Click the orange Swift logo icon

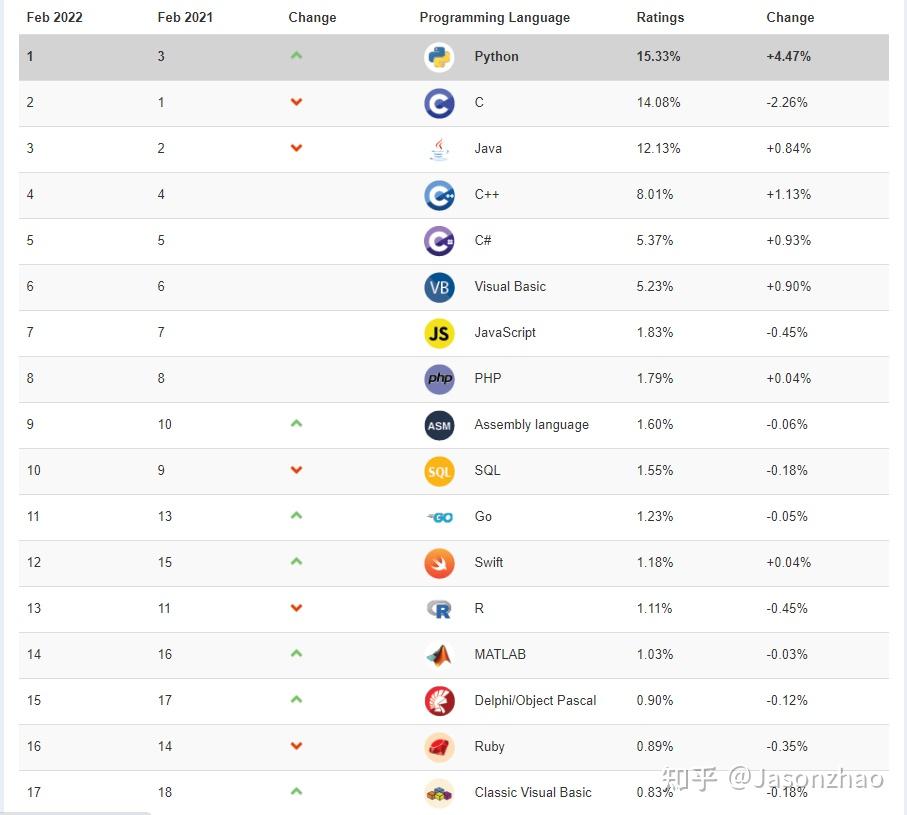point(439,563)
